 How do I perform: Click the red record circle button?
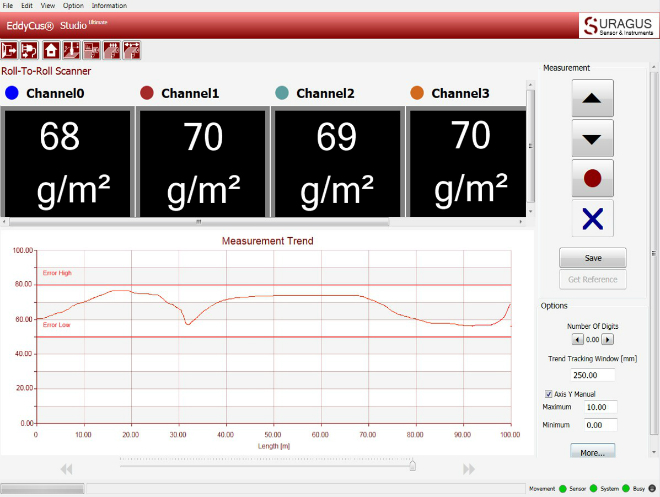[x=592, y=178]
